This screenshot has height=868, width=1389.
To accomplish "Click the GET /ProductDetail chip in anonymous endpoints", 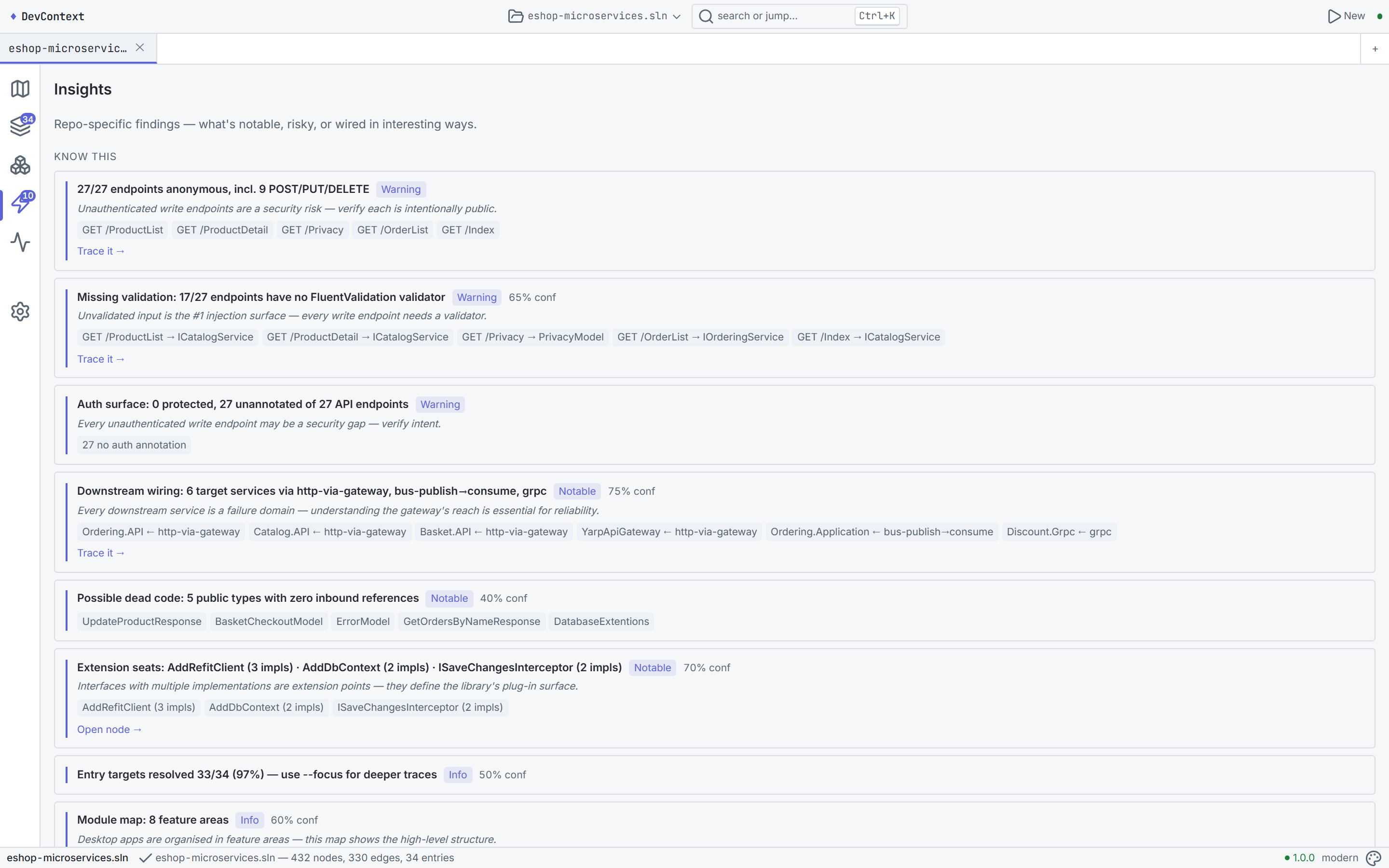I will point(222,230).
